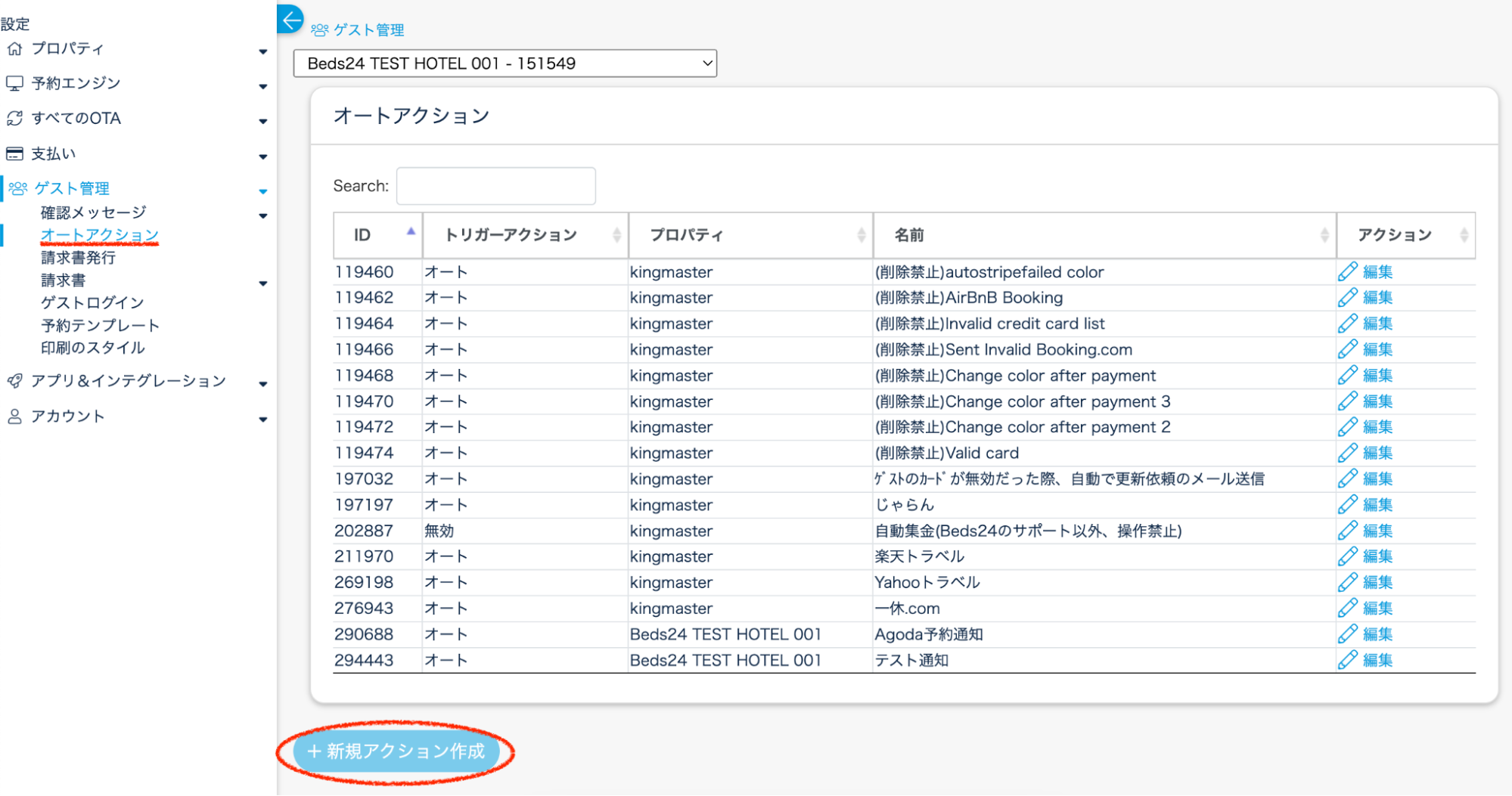
Task: Click the pencil icon for じゃらん row
Action: point(1347,505)
